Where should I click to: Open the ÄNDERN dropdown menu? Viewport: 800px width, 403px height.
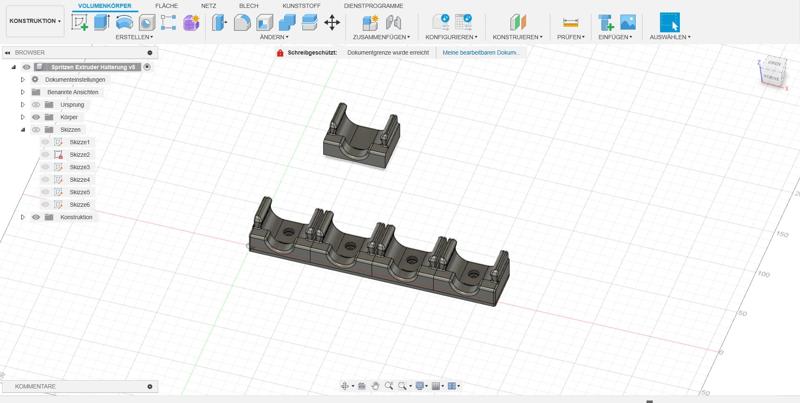click(274, 37)
